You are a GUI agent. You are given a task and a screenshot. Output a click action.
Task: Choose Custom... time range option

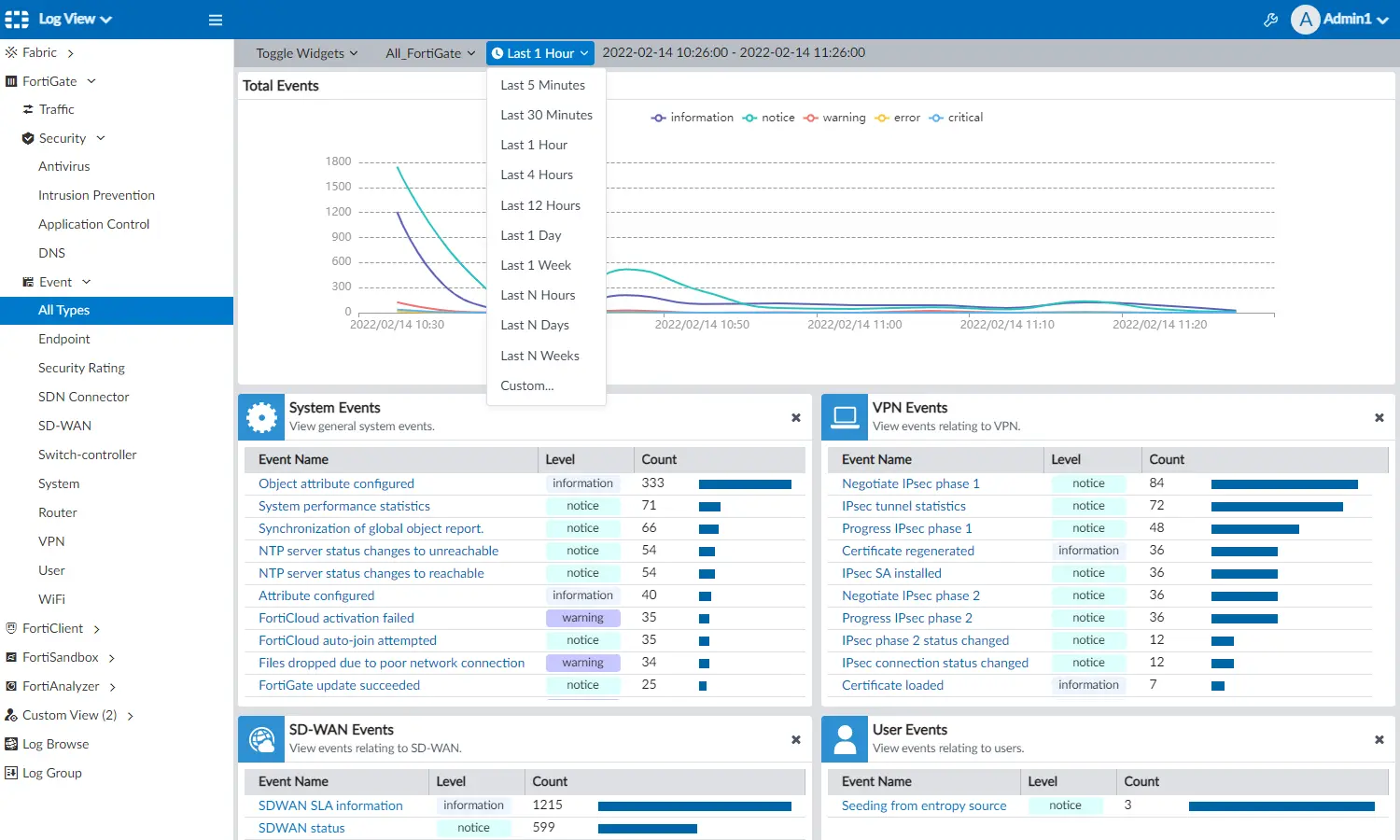pyautogui.click(x=526, y=385)
